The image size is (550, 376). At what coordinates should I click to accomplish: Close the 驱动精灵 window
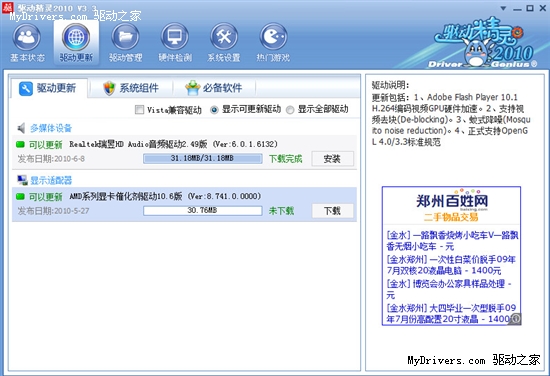coord(543,8)
